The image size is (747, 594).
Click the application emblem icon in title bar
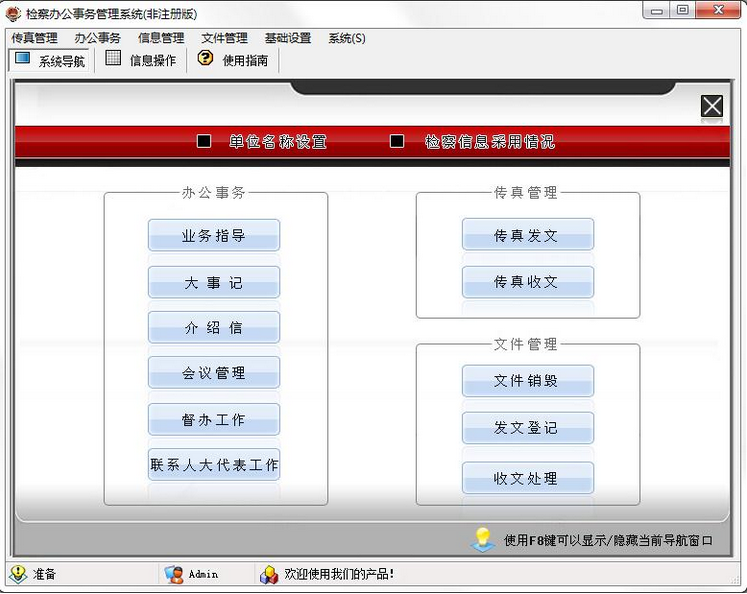coord(13,14)
